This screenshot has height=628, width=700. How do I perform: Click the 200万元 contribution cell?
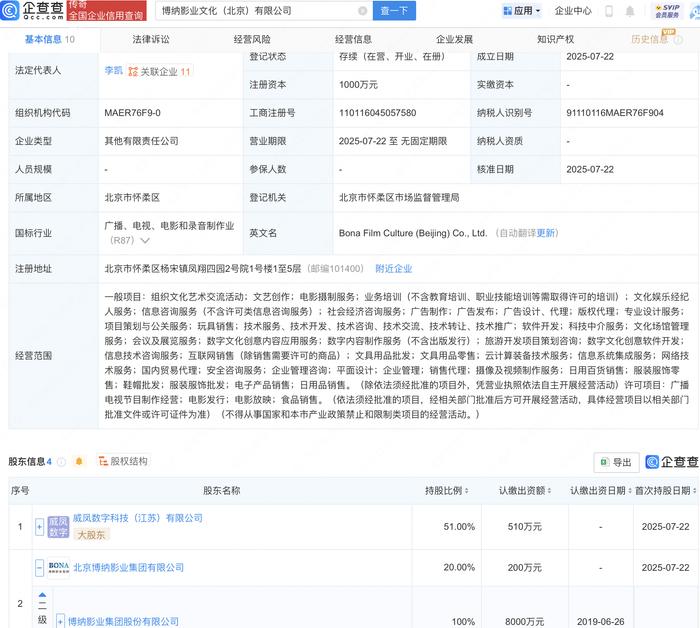(525, 567)
